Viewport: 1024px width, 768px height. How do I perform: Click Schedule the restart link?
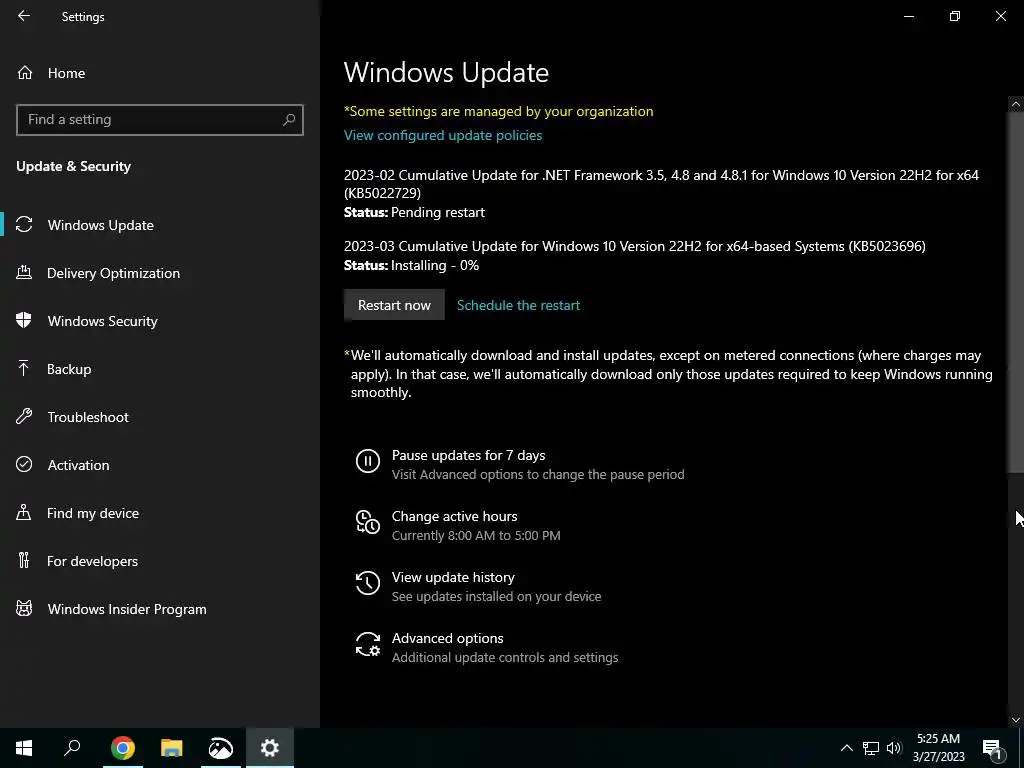click(x=518, y=305)
